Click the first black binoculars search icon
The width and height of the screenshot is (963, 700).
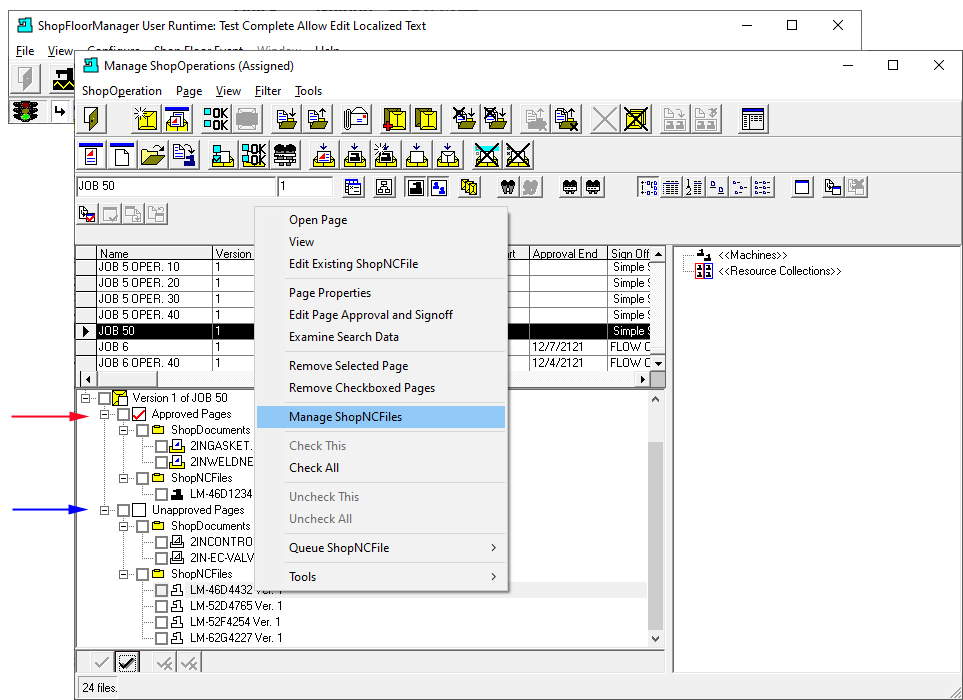[508, 187]
